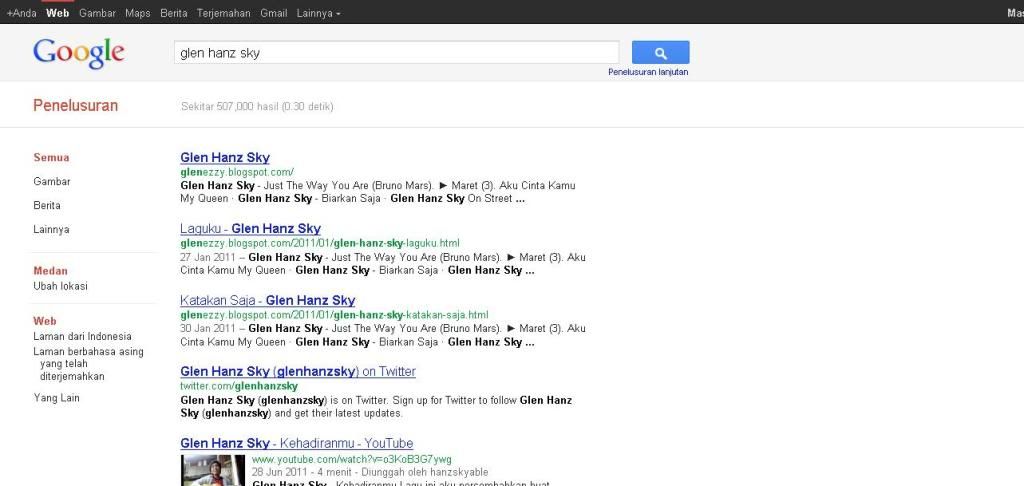This screenshot has width=1024, height=486.
Task: Focus the search box containing glen hanz sky
Action: pyautogui.click(x=396, y=52)
